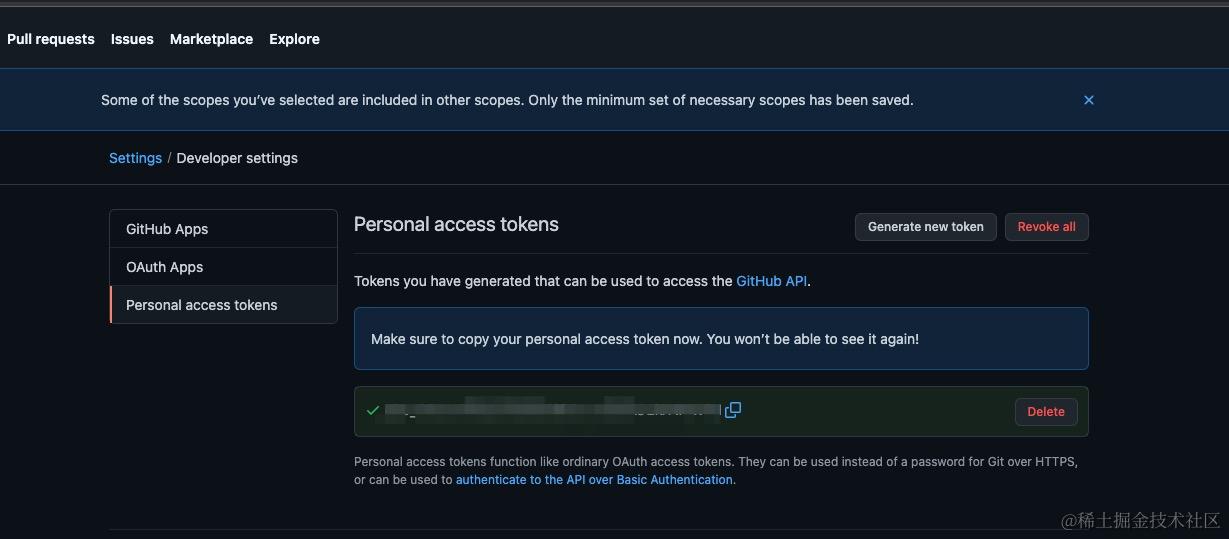Open GitHub Apps in the sidebar
Viewport: 1229px width, 539px height.
(x=167, y=229)
